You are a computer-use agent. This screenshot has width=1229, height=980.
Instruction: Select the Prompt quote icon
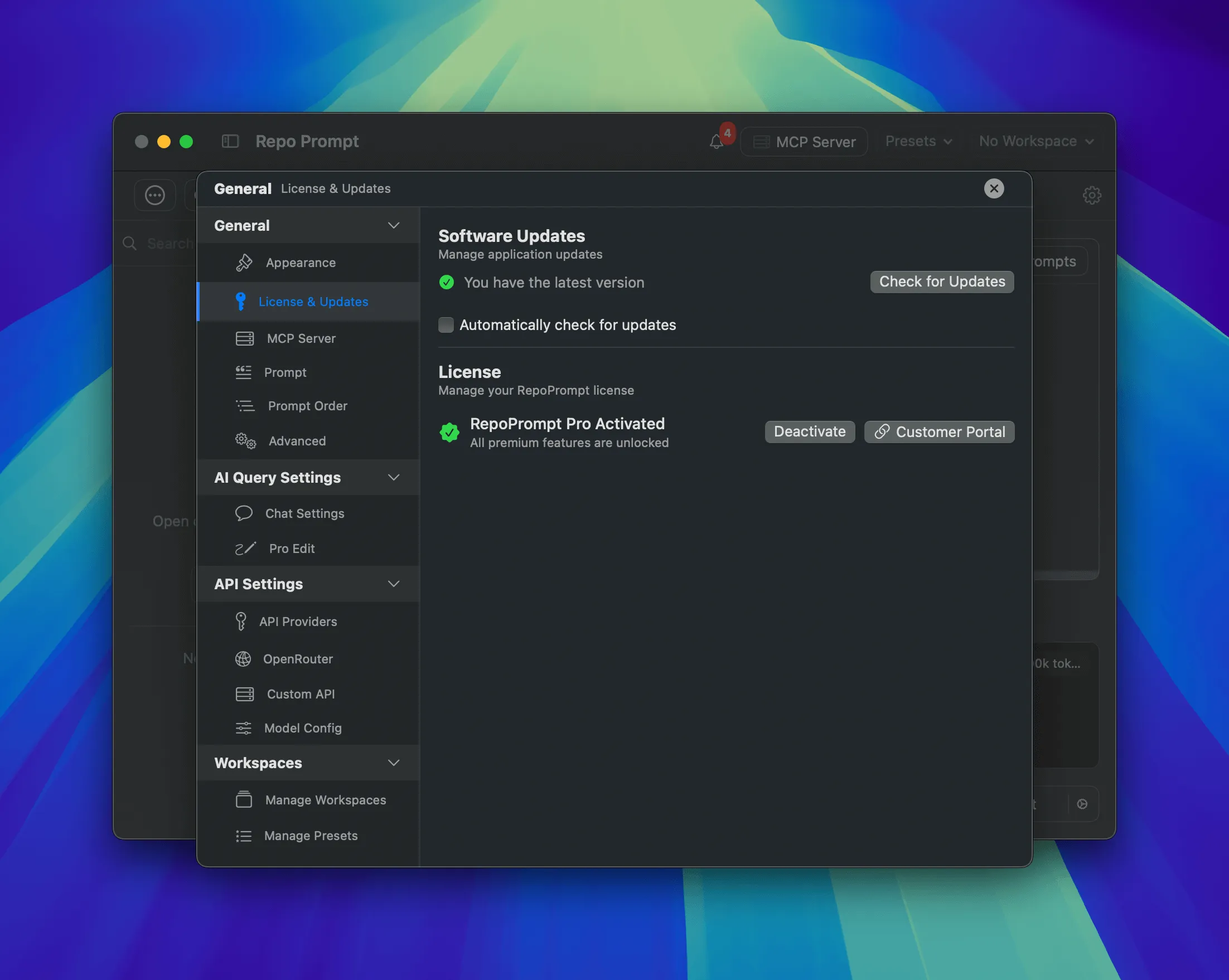click(x=245, y=372)
